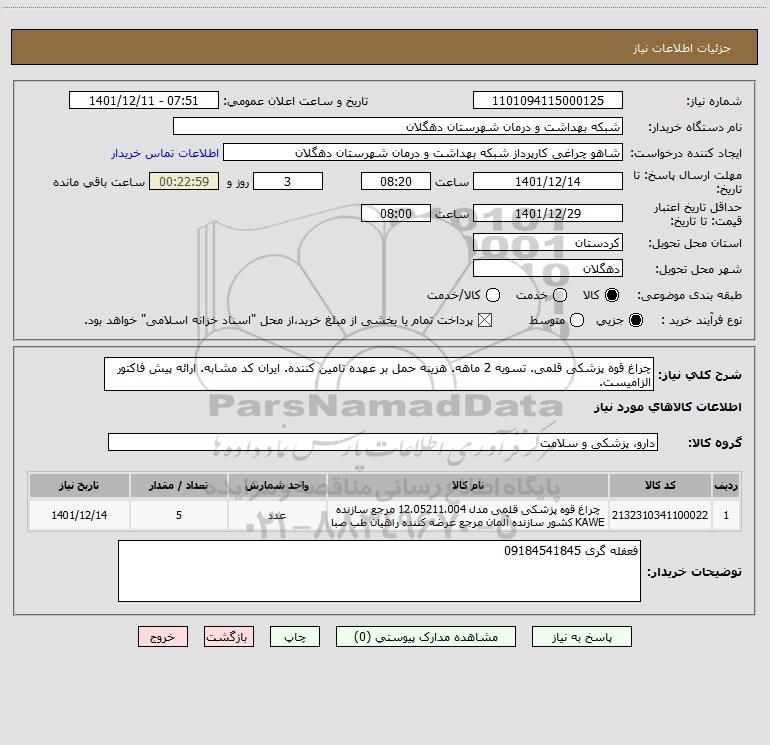
Task: Open مشاهده مدارک پیوستی attachments
Action: [x=426, y=637]
